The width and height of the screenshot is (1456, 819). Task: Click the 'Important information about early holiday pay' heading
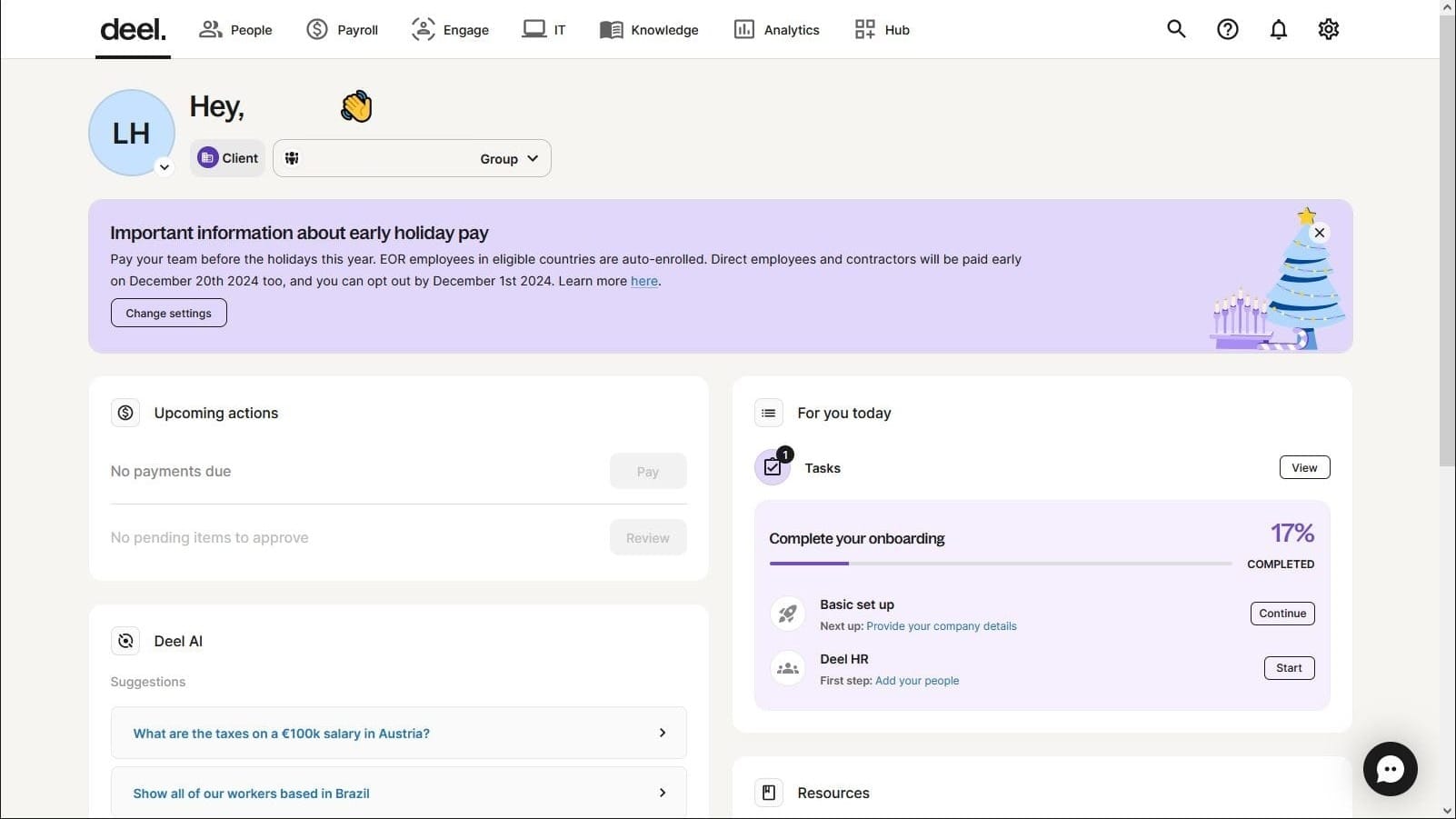299,233
